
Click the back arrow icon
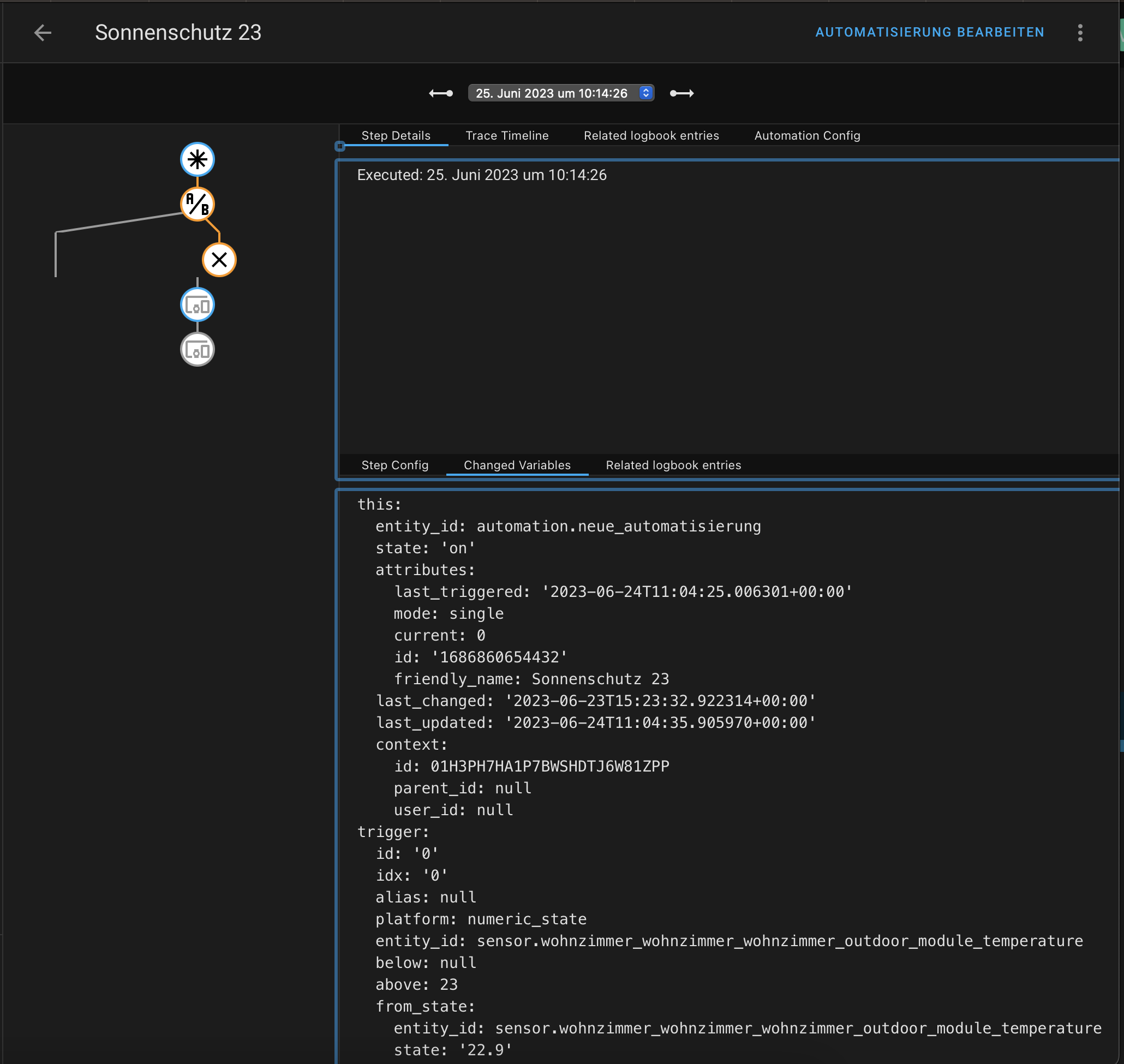point(43,33)
